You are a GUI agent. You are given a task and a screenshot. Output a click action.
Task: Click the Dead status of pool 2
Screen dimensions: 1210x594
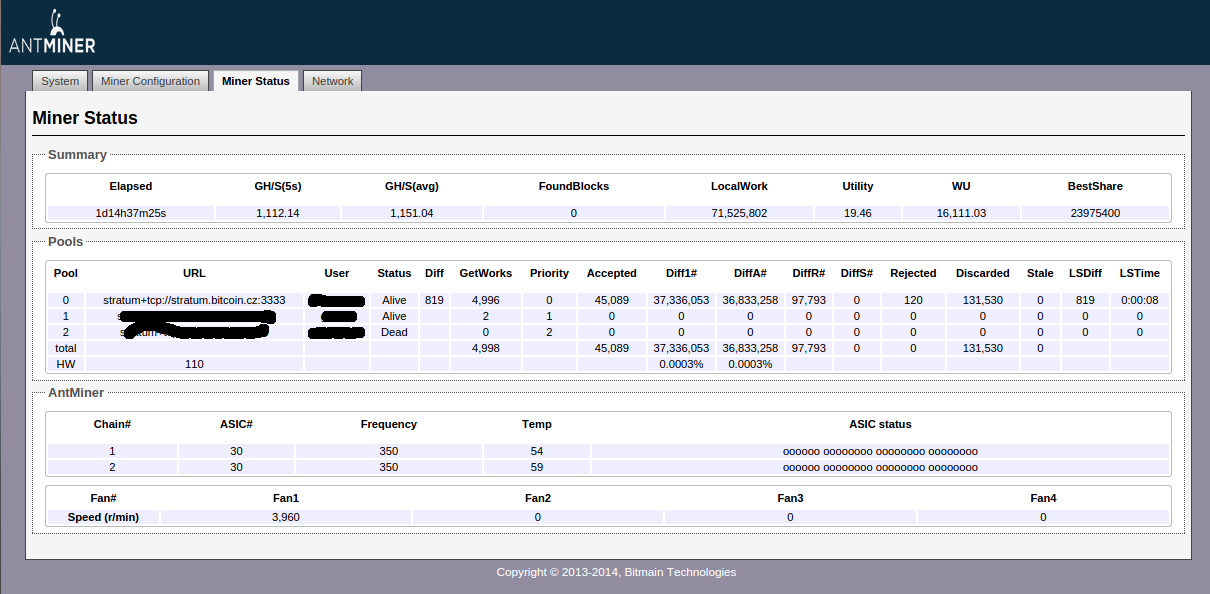click(x=394, y=332)
